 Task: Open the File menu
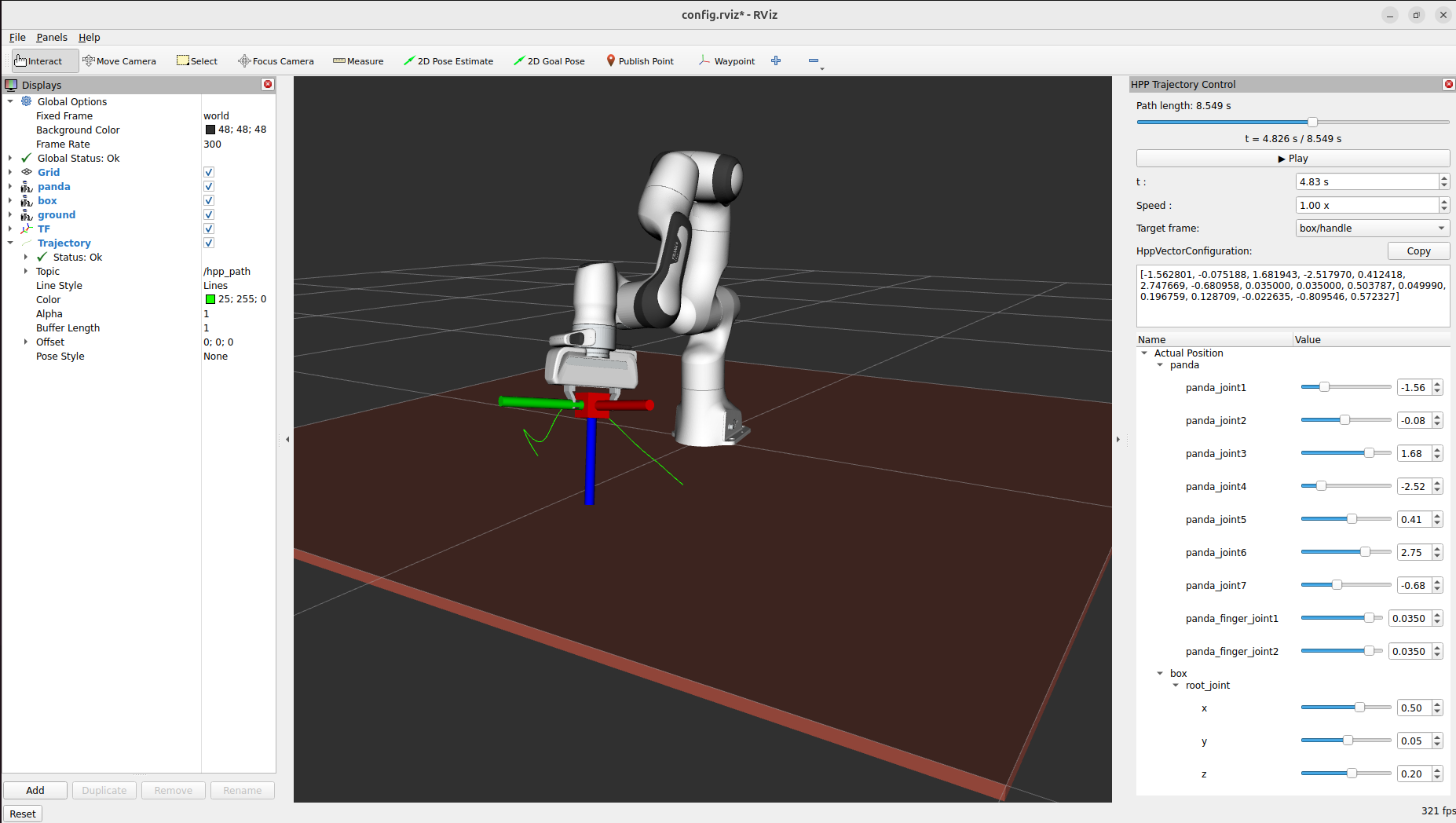17,37
